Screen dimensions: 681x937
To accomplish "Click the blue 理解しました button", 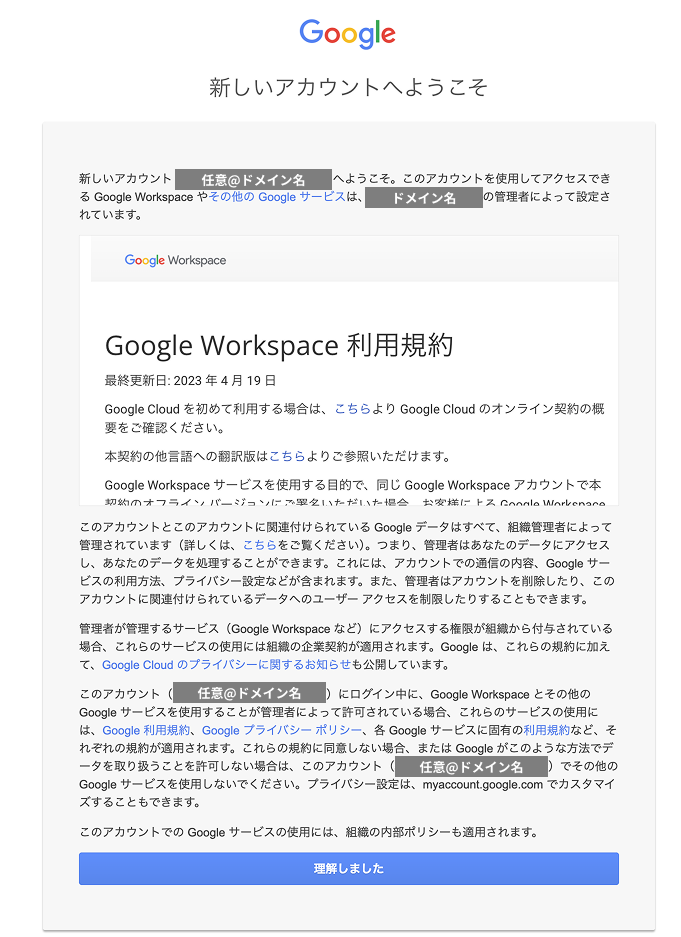I will coord(348,868).
